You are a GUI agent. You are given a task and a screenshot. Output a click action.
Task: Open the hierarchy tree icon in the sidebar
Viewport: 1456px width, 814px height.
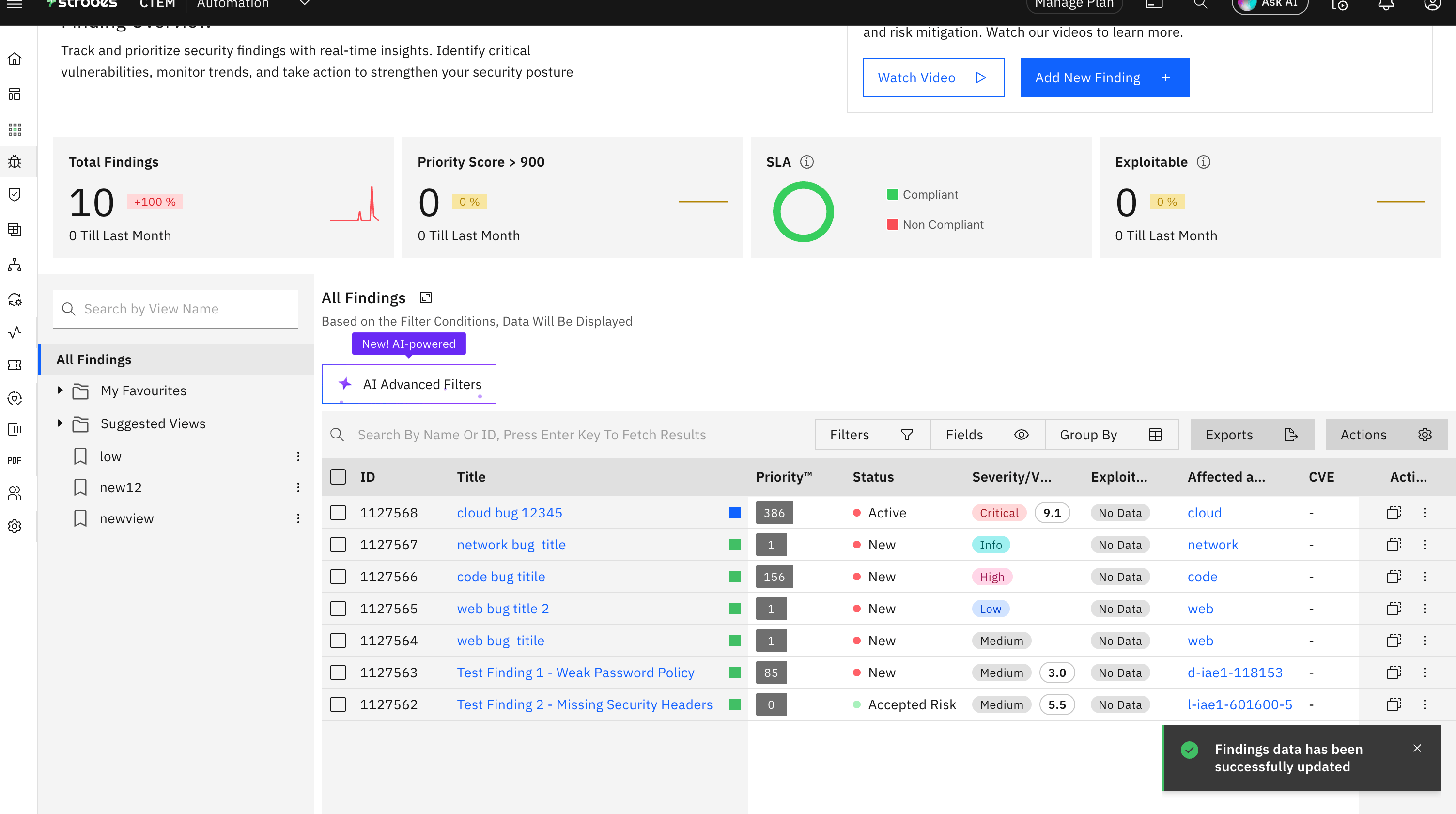pyautogui.click(x=15, y=265)
